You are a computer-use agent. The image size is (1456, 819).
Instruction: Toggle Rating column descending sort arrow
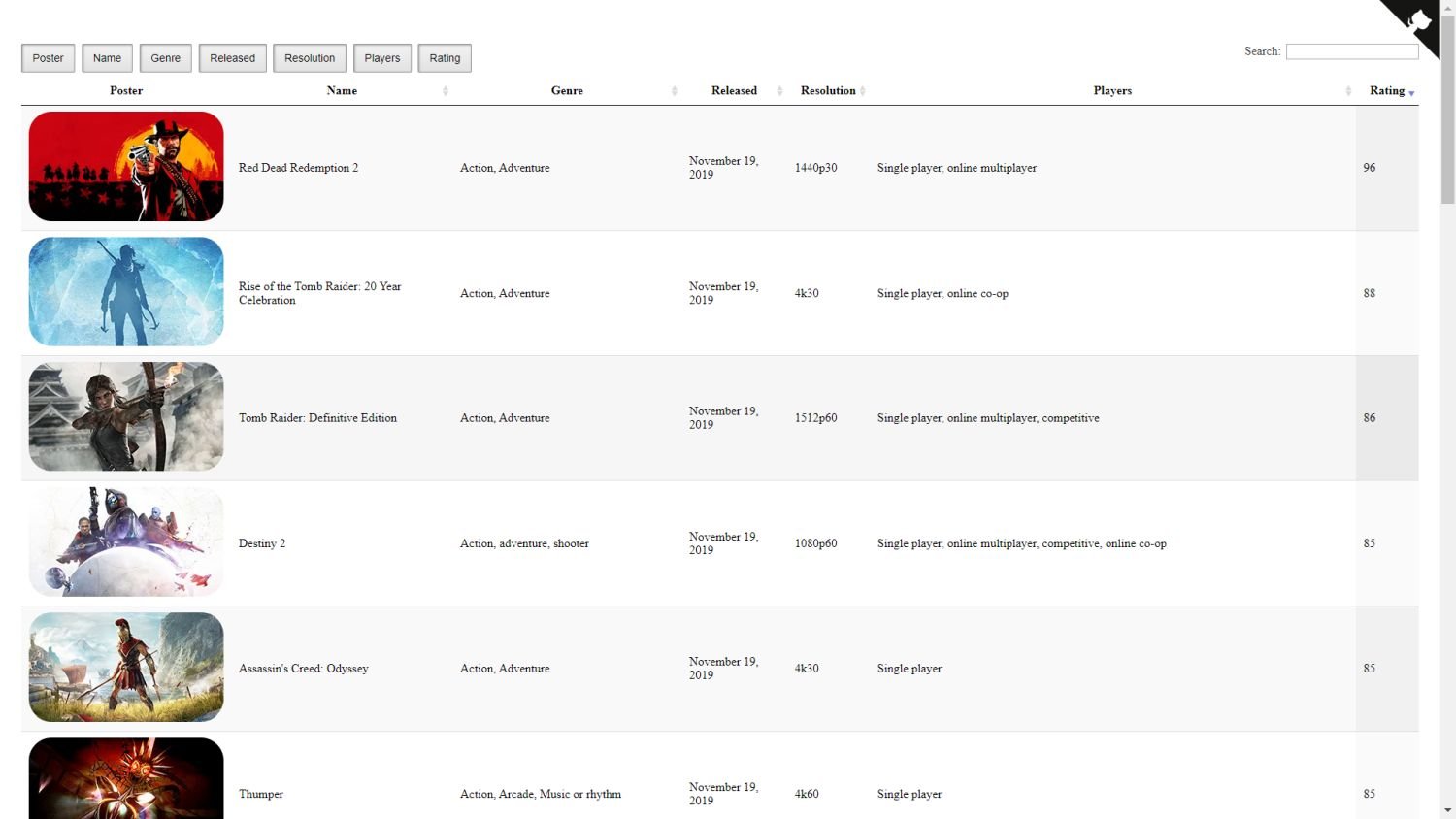1411,92
